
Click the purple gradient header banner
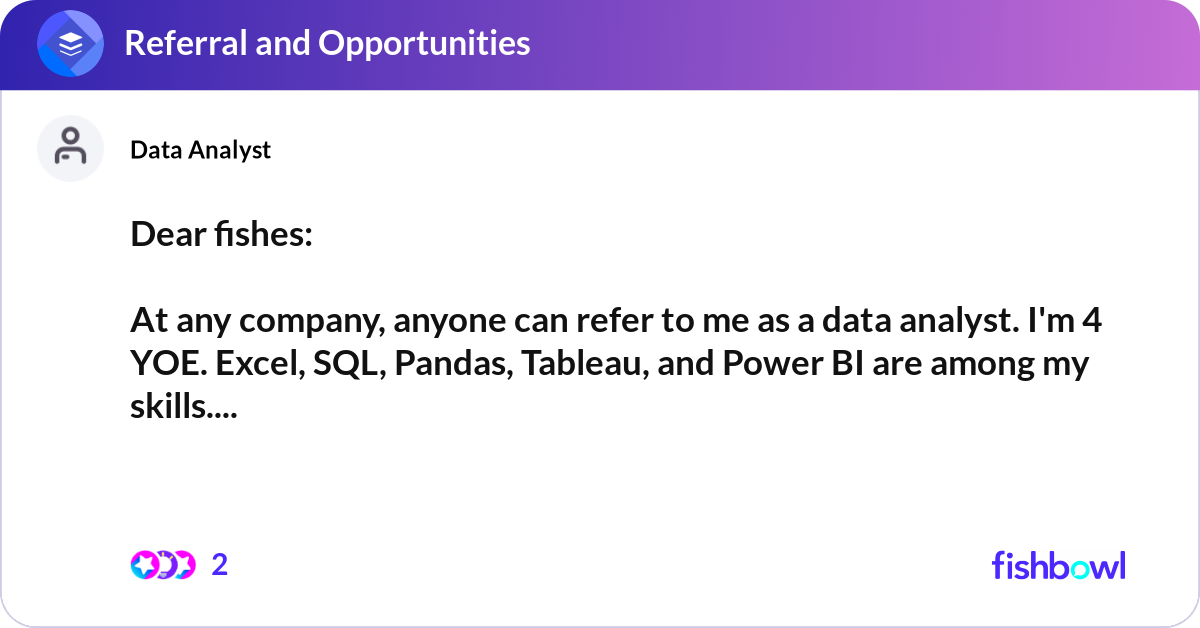pyautogui.click(x=600, y=45)
